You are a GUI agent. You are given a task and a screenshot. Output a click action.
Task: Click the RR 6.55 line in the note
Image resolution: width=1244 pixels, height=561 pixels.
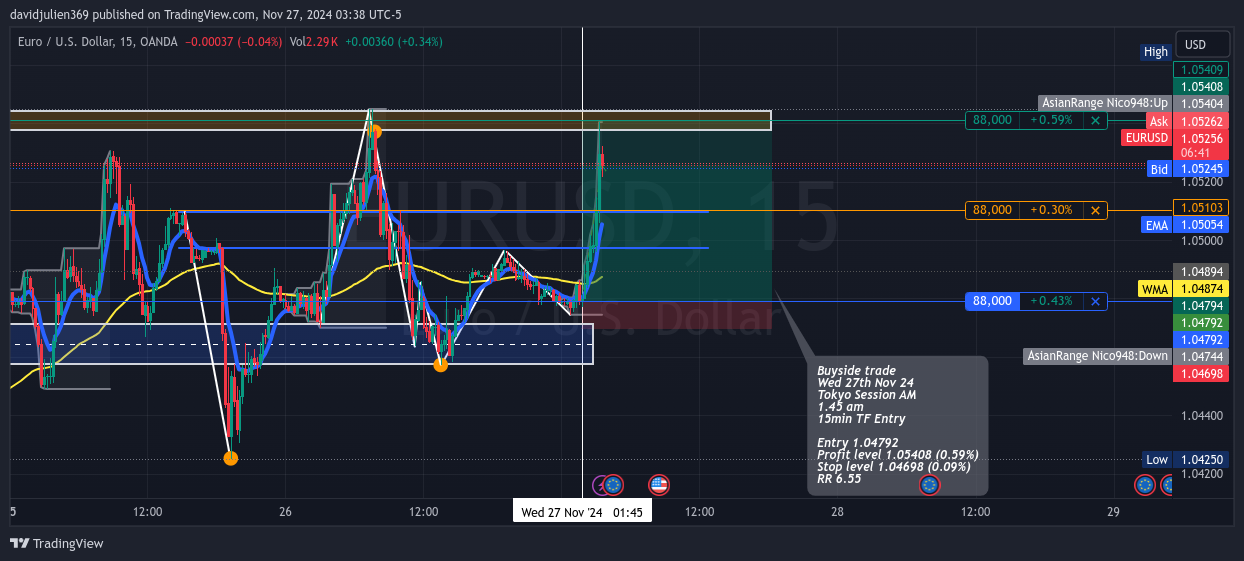(839, 478)
